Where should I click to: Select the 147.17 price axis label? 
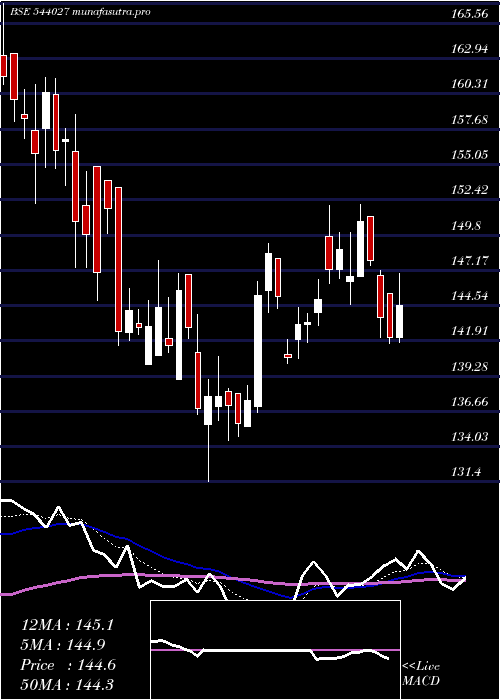pos(469,261)
